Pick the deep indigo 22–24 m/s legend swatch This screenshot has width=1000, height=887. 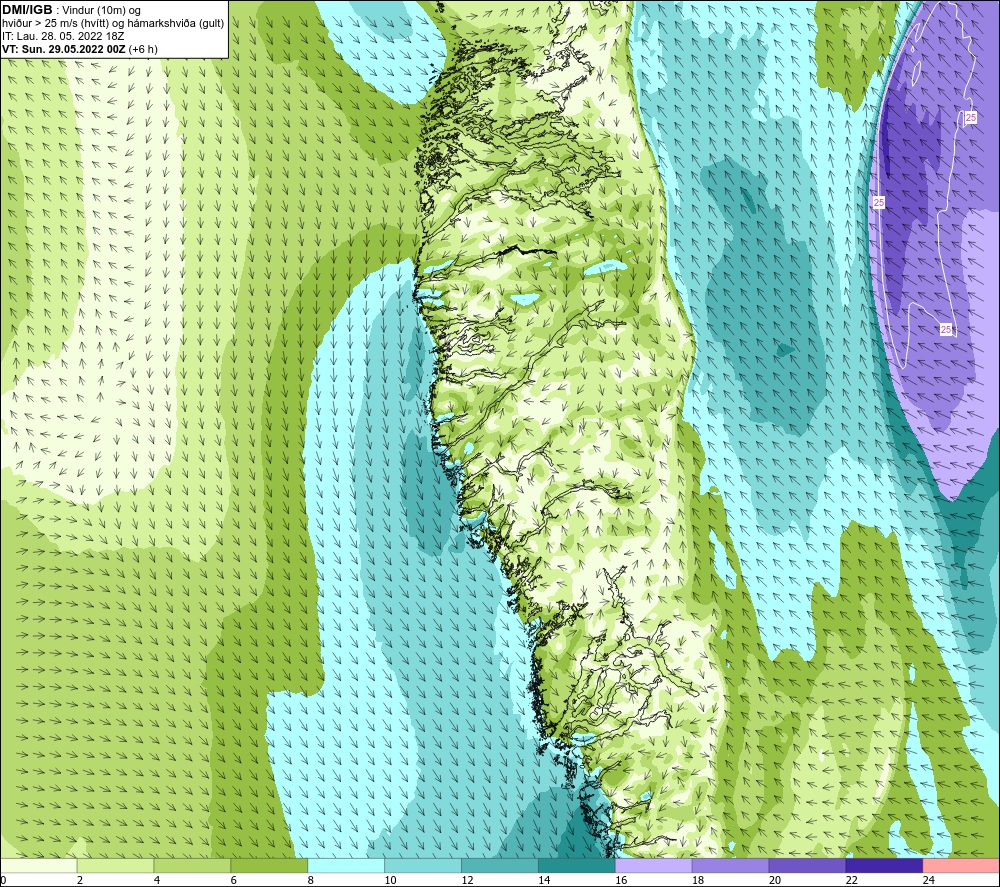point(884,866)
